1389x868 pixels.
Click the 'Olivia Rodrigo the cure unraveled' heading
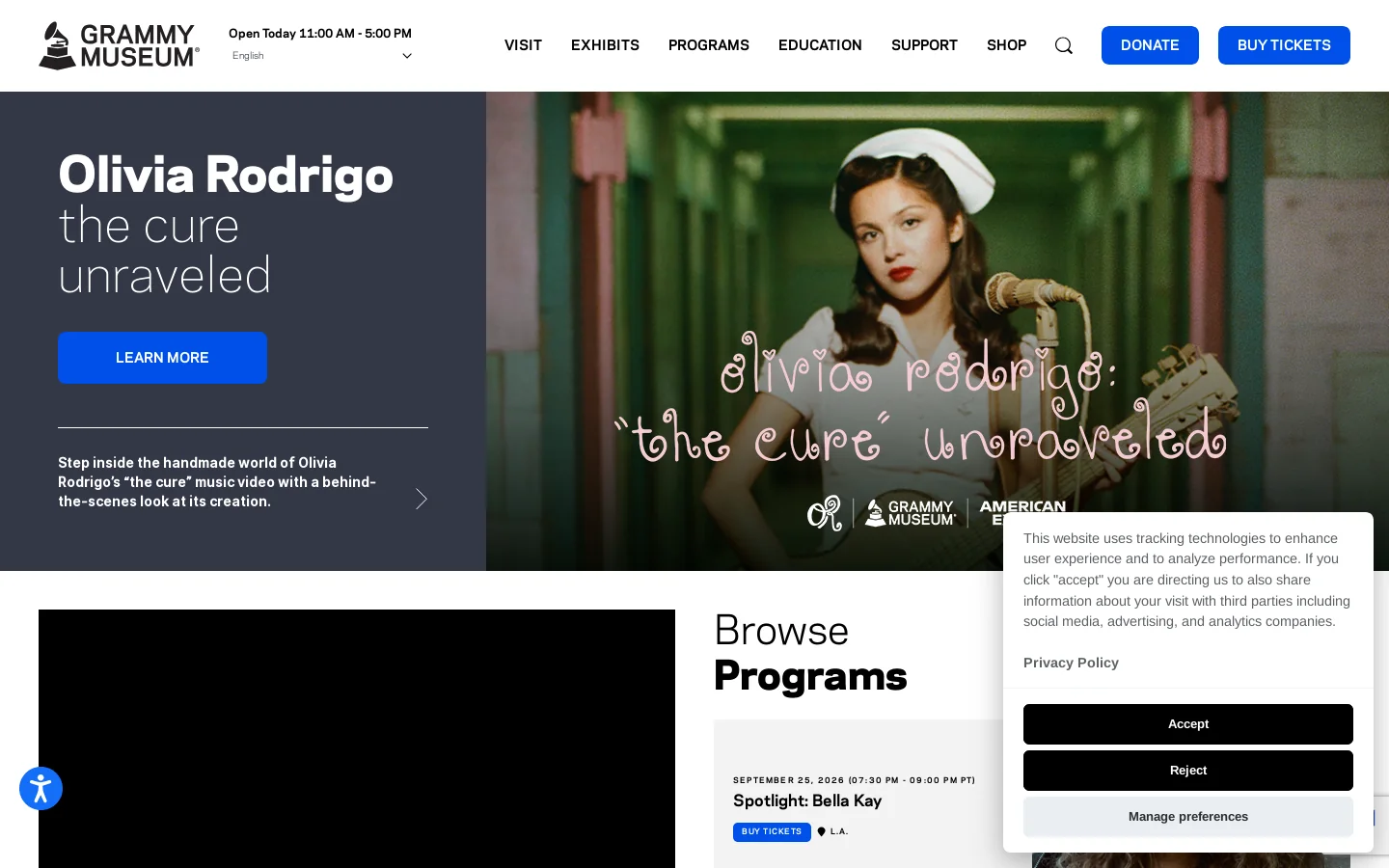(226, 225)
